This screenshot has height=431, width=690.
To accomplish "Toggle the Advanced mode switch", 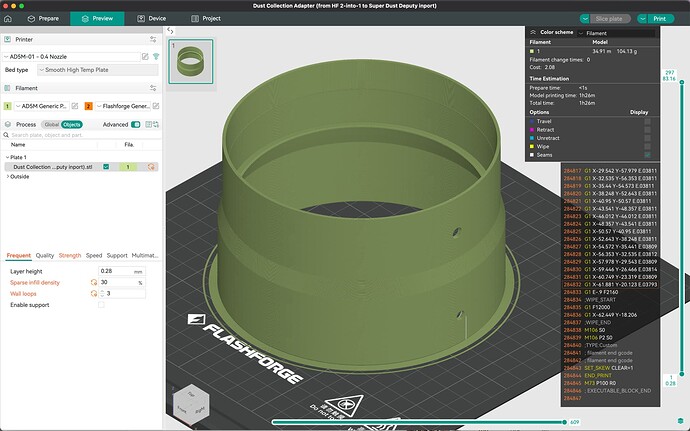I will tap(136, 125).
